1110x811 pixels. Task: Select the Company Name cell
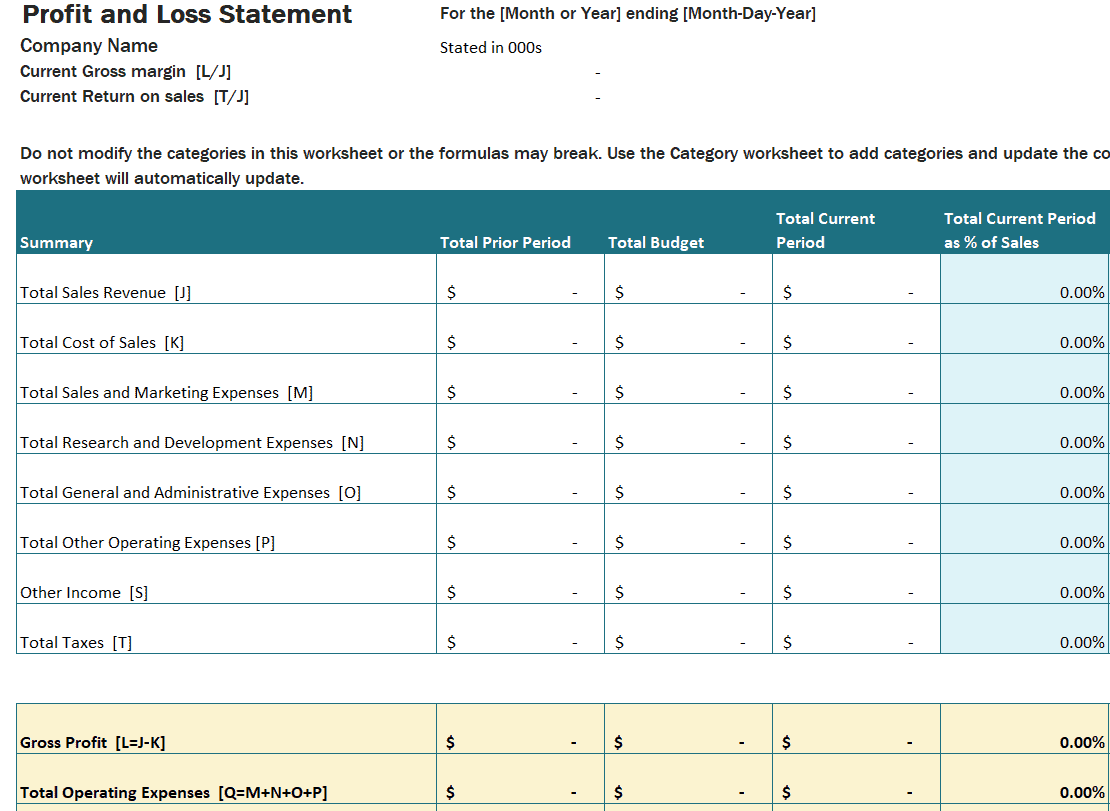[89, 45]
